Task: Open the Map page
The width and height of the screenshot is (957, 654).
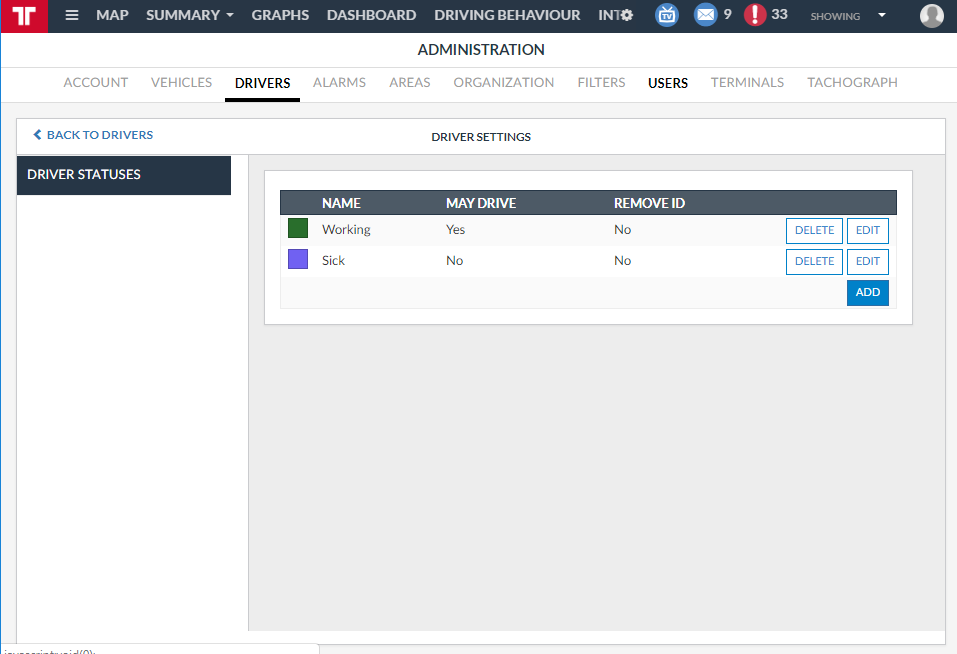Action: pos(112,16)
